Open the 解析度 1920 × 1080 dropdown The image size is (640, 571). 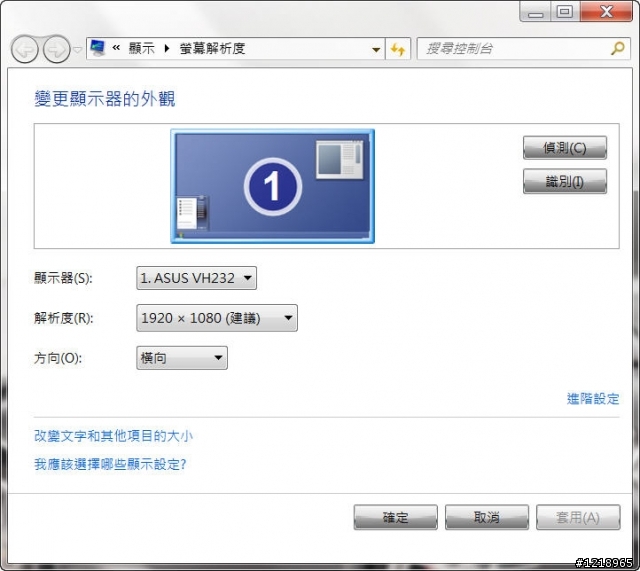tap(217, 318)
